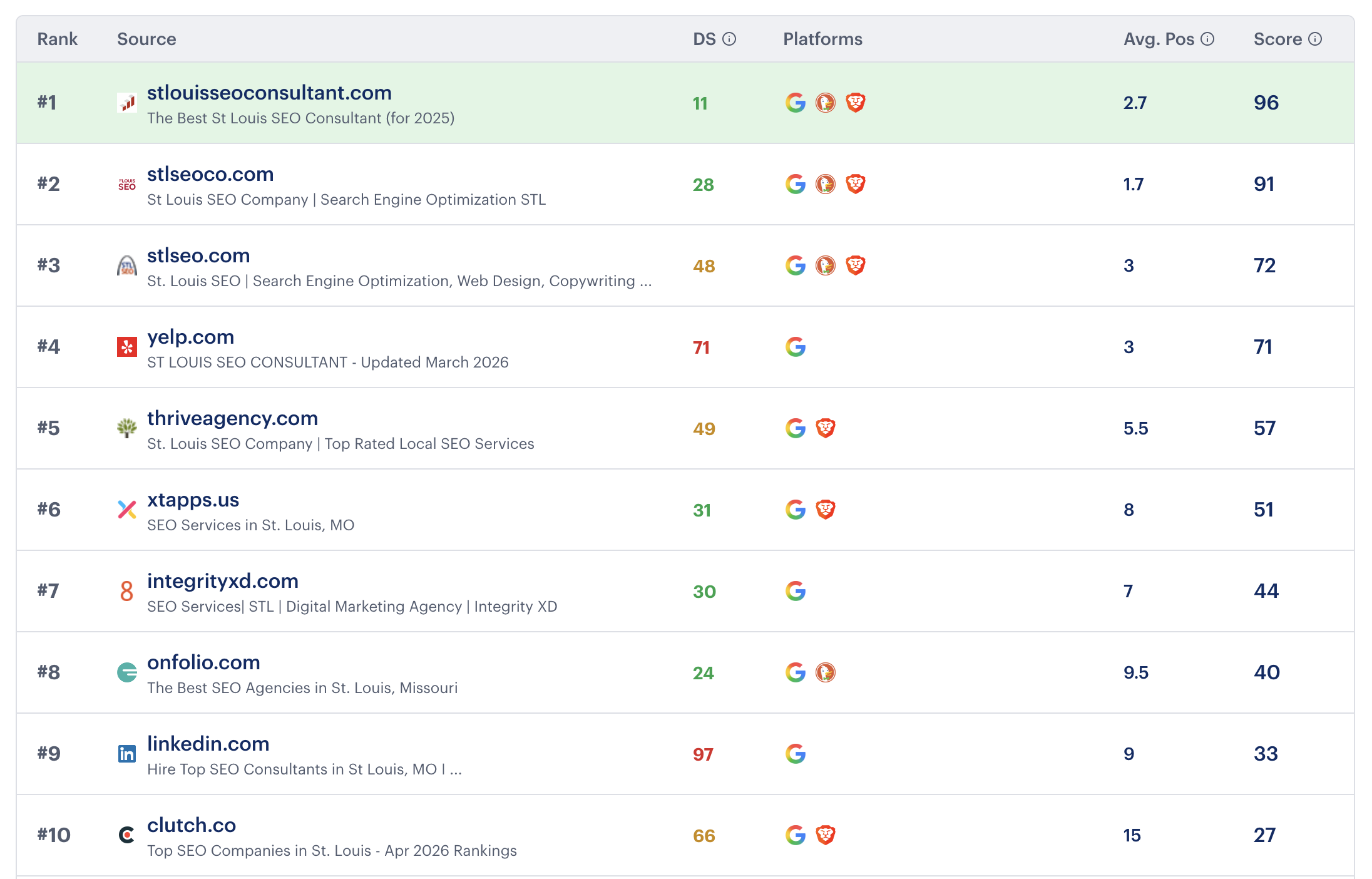This screenshot has width=1372, height=879.
Task: Click the stlouisseoconsultant.com chart favicon
Action: 127,103
